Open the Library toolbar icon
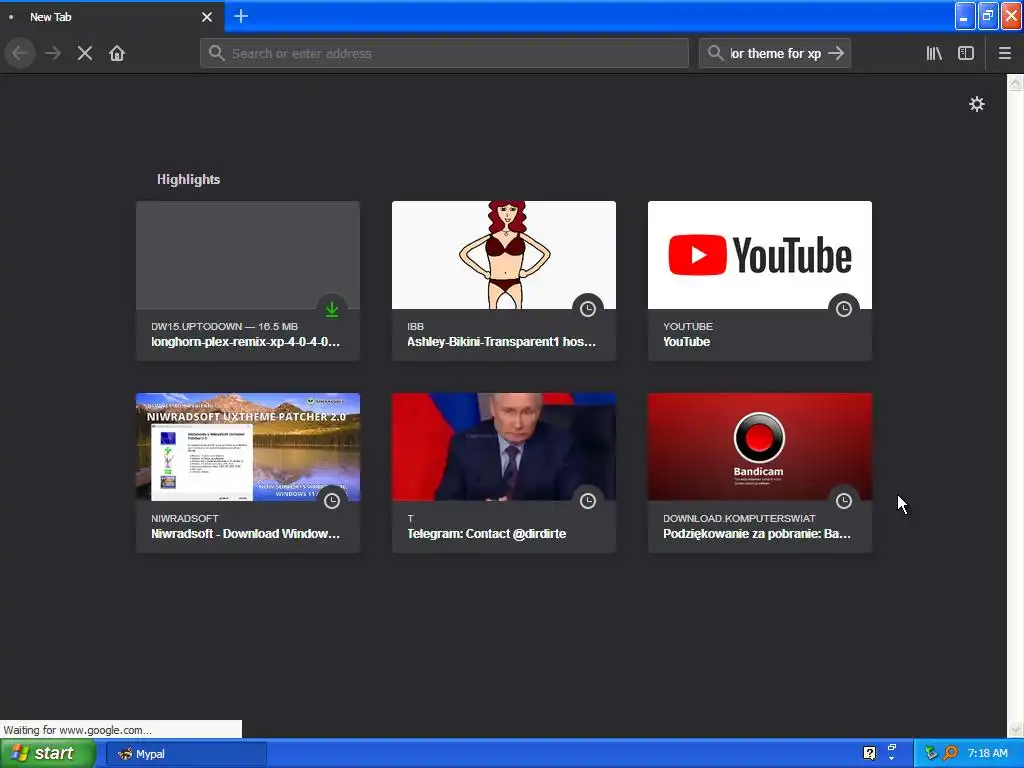 point(934,54)
